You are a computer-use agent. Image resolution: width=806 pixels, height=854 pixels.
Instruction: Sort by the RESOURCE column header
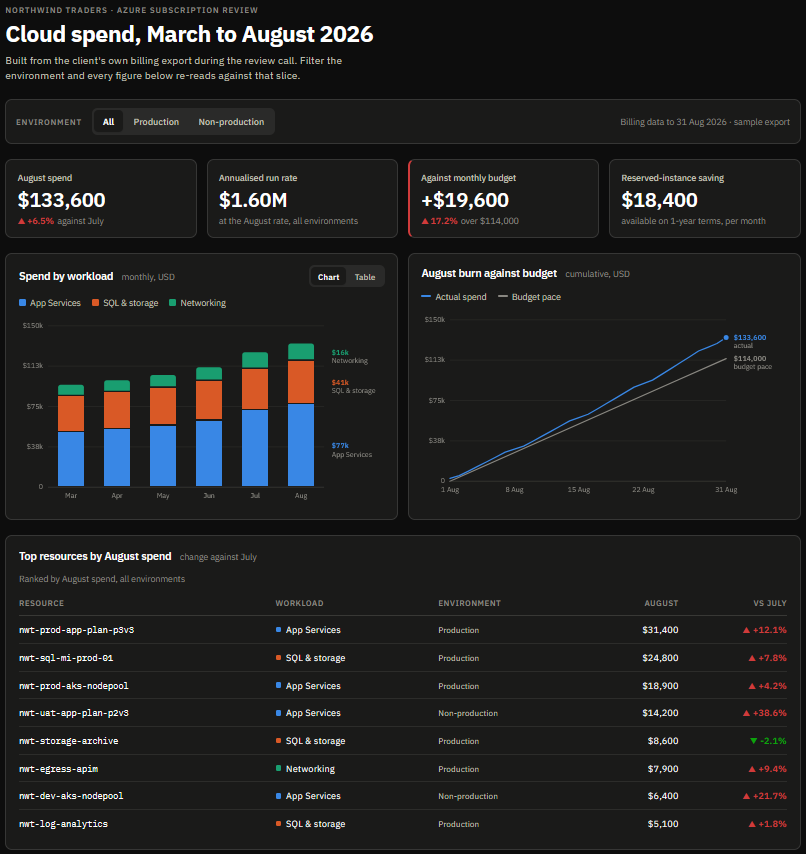(x=41, y=603)
